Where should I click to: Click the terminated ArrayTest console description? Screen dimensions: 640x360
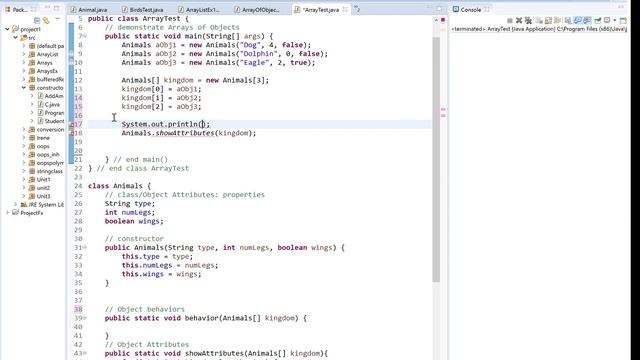[x=539, y=29]
